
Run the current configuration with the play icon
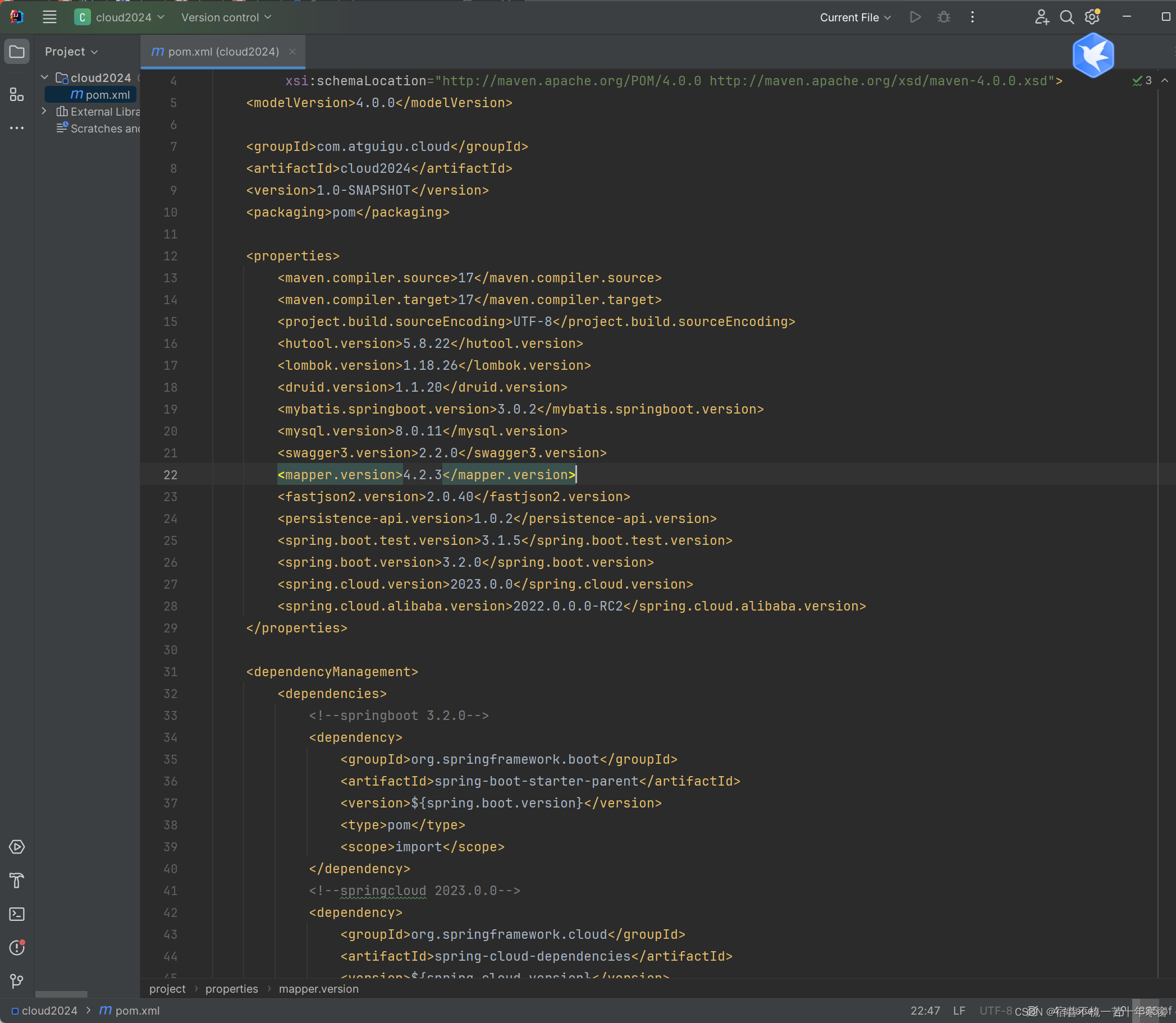click(914, 17)
